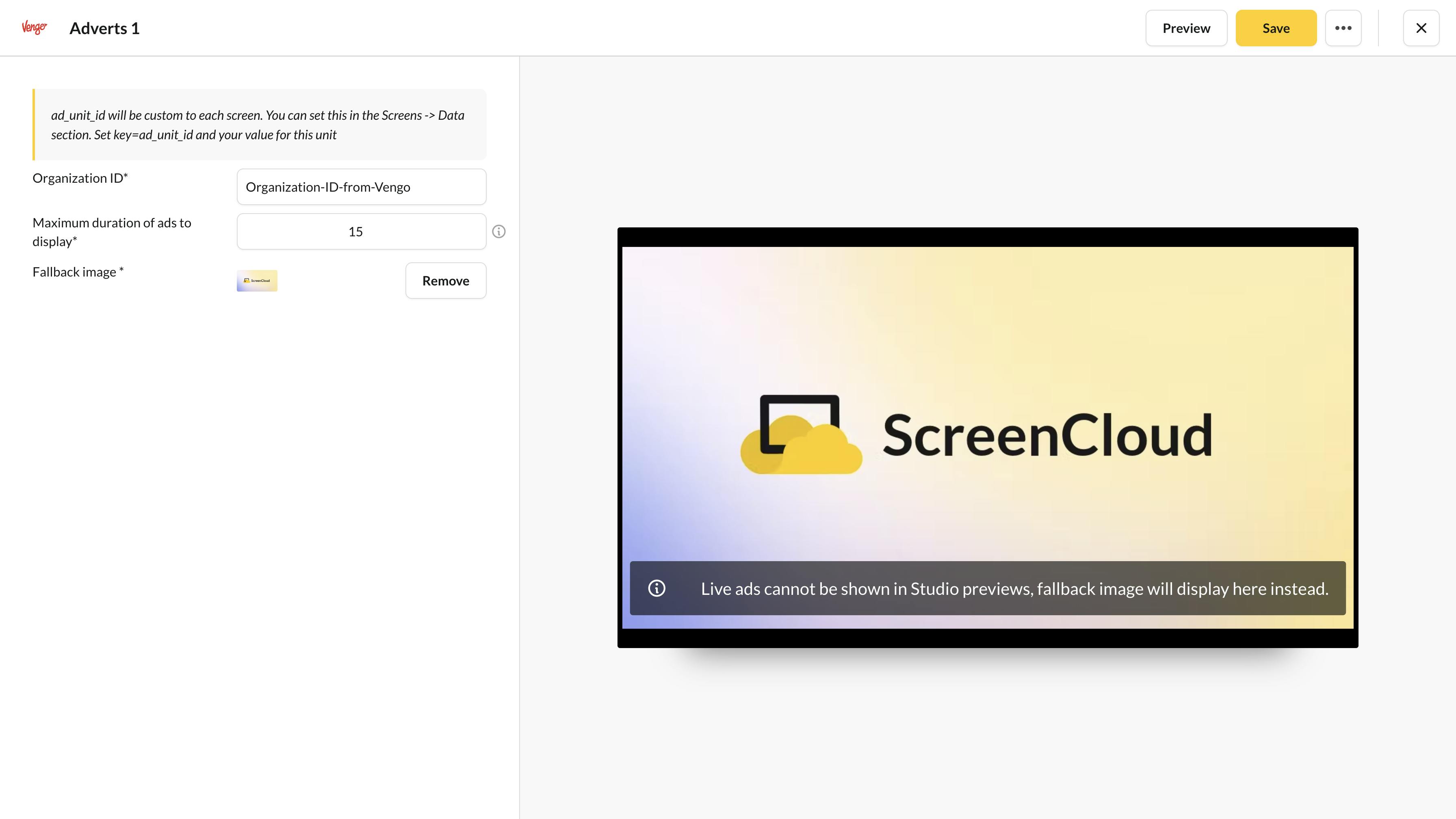Click the ScreenCloud preview image
Image resolution: width=1456 pixels, height=819 pixels.
click(x=988, y=438)
